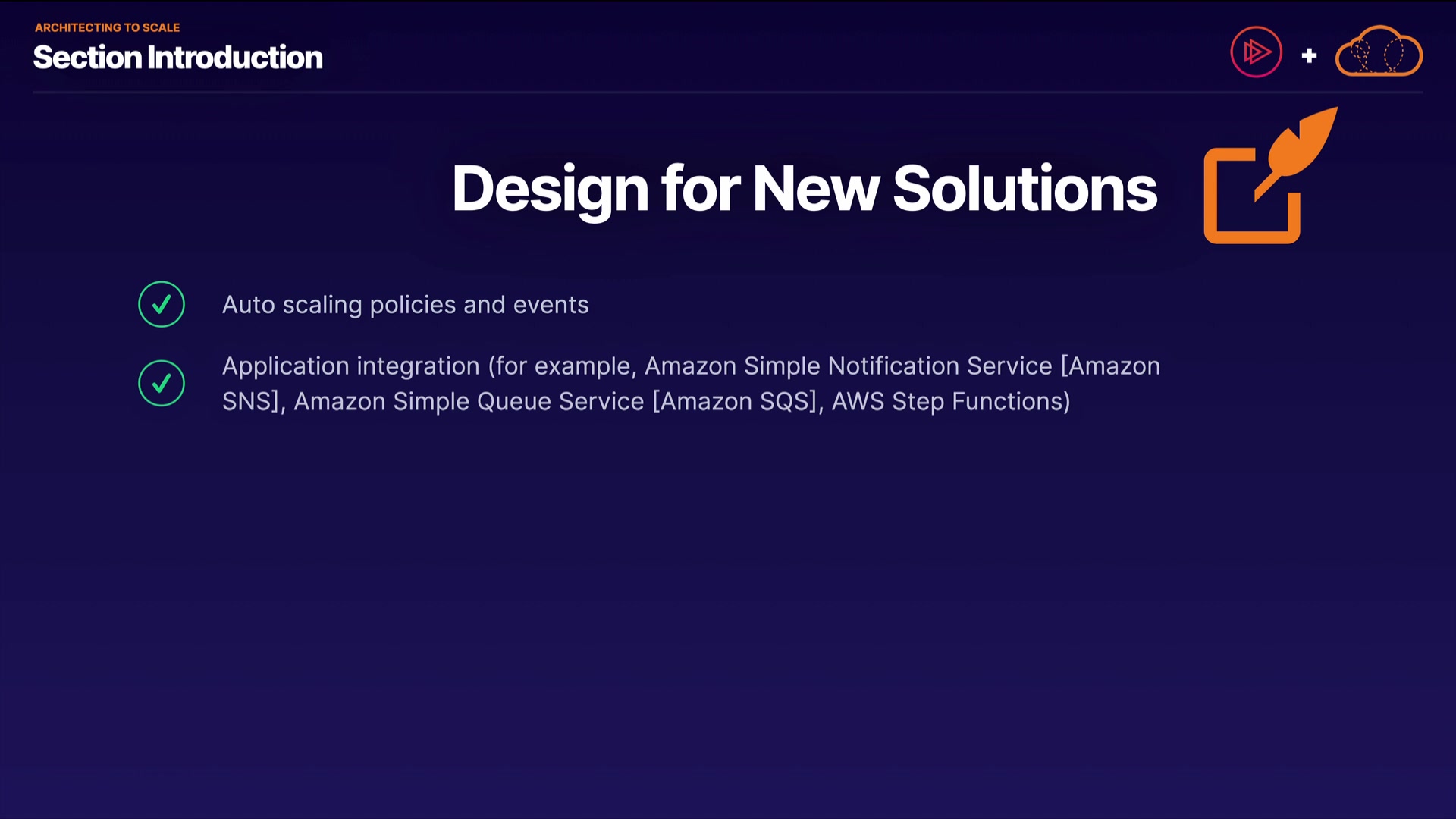Click the A Cloud Guru cloud logo
The width and height of the screenshot is (1456, 819).
[1379, 52]
